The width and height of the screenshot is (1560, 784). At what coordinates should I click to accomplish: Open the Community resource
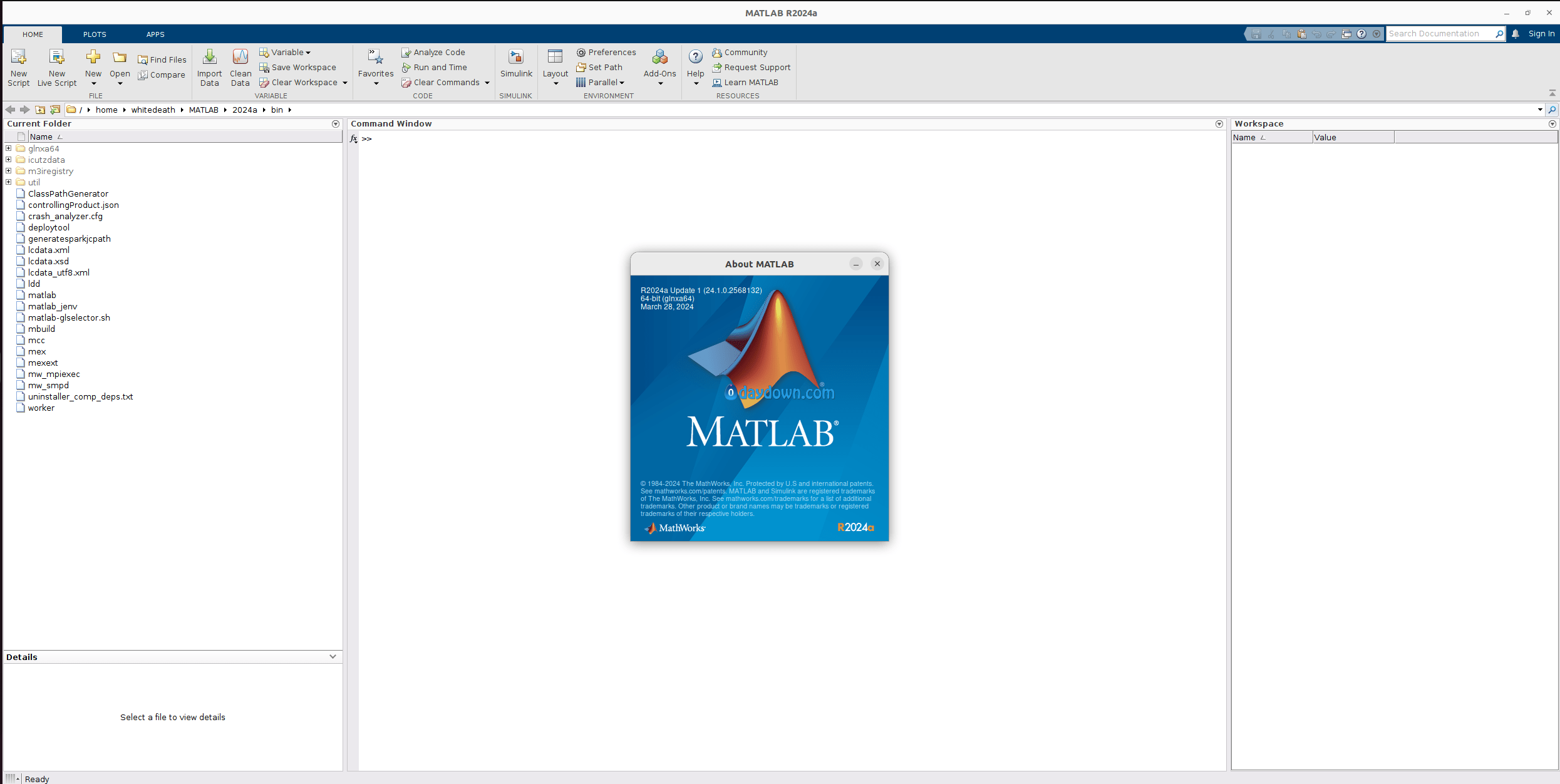coord(740,52)
